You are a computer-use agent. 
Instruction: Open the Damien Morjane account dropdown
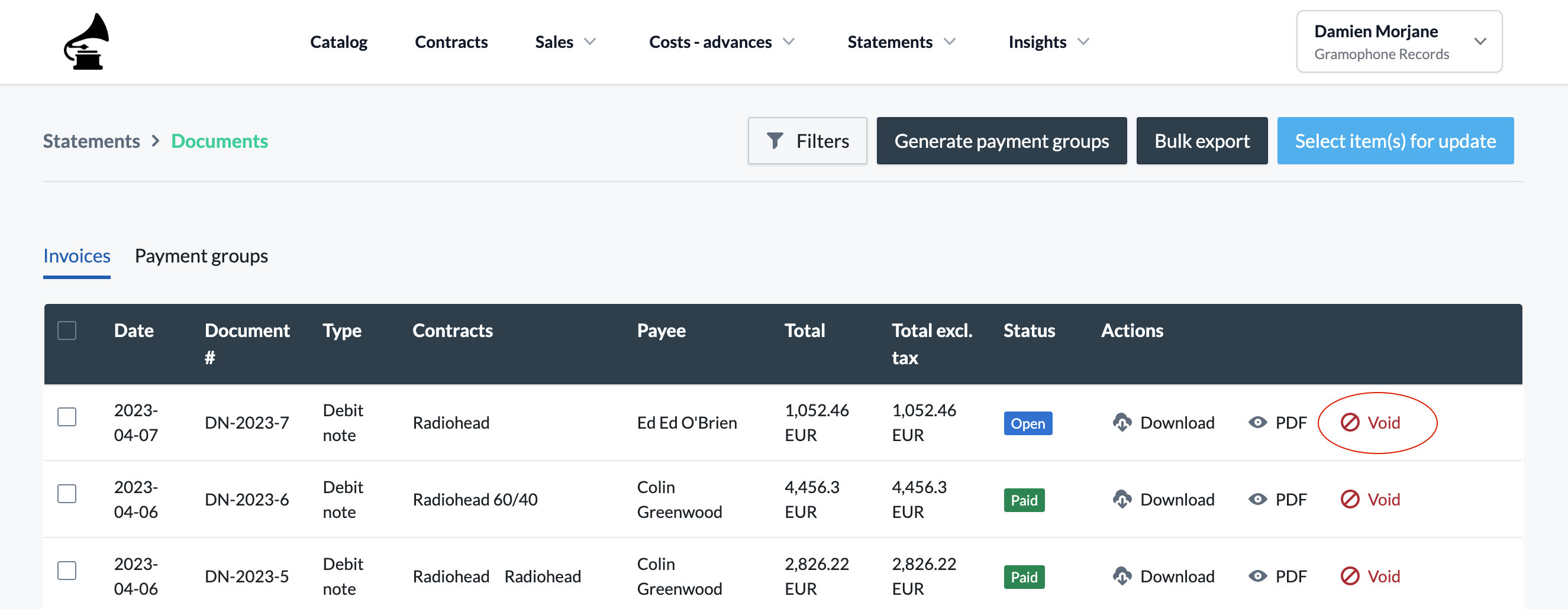coord(1399,41)
